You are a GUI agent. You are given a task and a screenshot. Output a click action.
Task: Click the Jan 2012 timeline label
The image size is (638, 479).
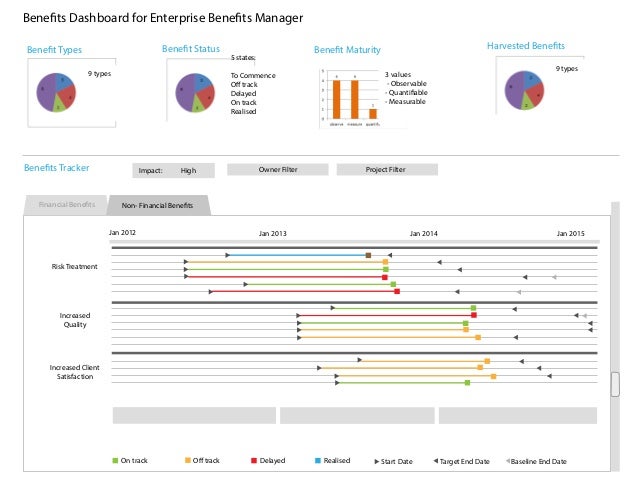click(x=122, y=232)
